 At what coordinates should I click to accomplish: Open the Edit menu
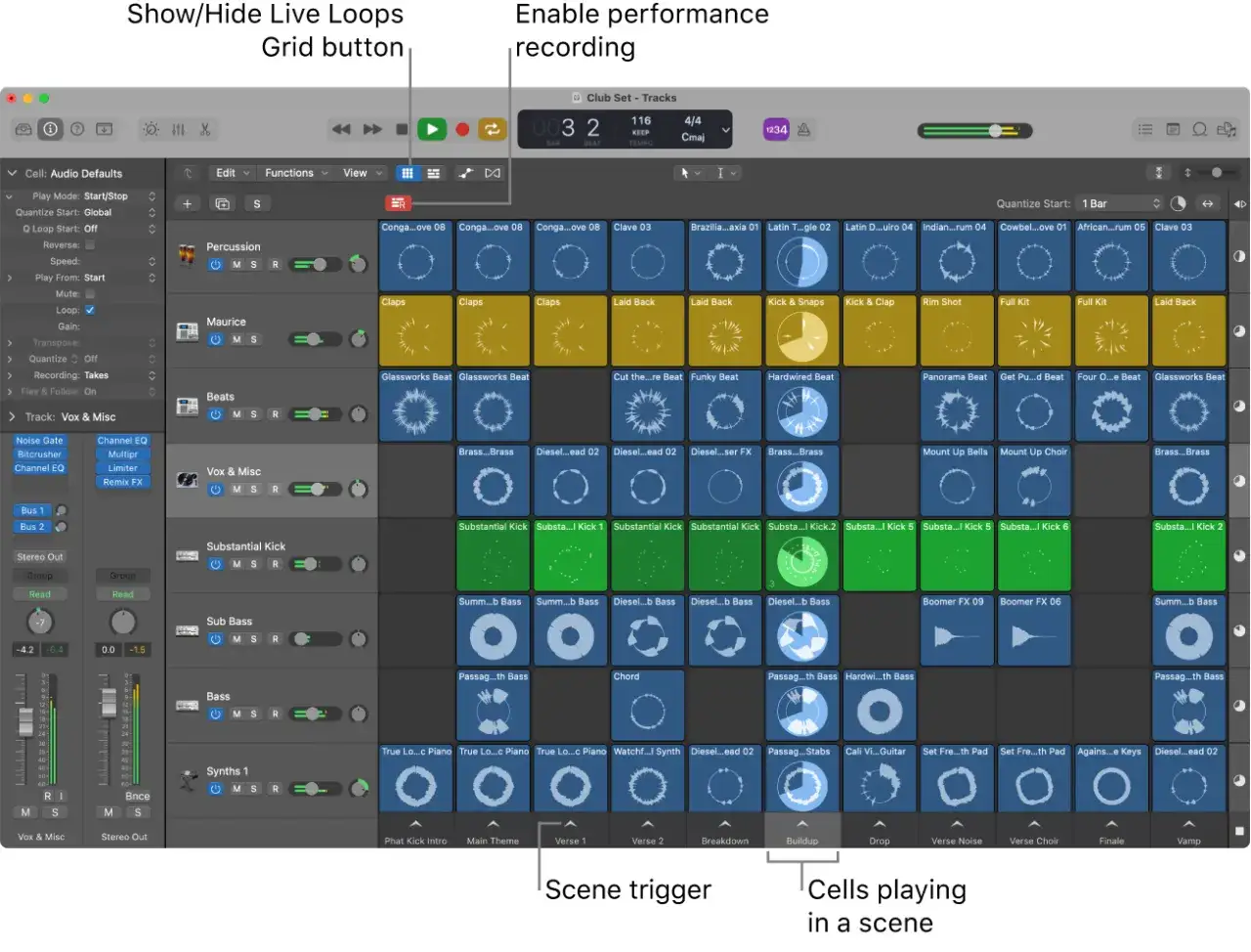coord(232,173)
